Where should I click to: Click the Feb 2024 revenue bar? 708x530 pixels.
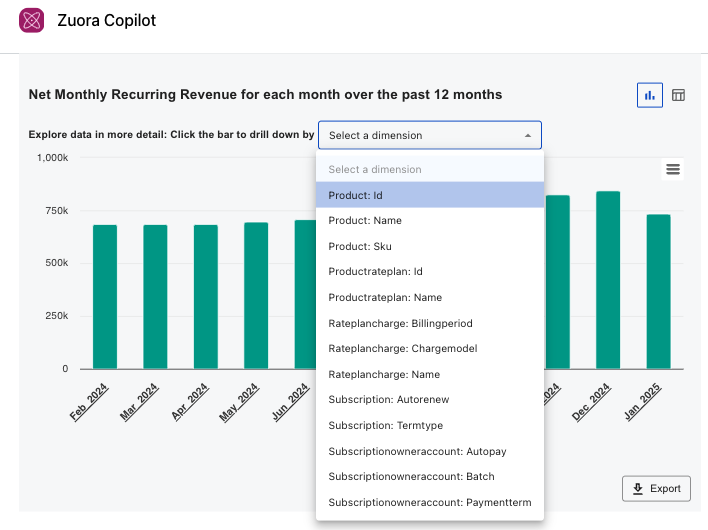[105, 297]
